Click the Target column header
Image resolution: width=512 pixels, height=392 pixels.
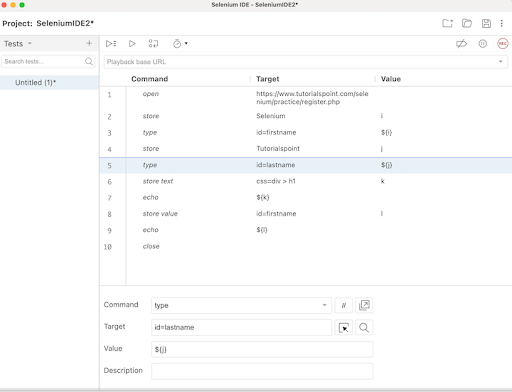(267, 79)
